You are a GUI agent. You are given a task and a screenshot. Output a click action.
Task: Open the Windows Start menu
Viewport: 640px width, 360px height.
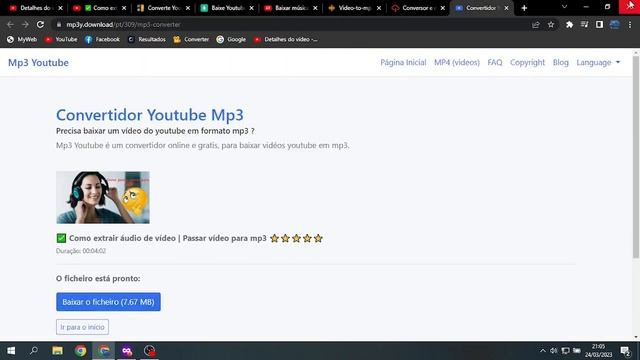11,351
